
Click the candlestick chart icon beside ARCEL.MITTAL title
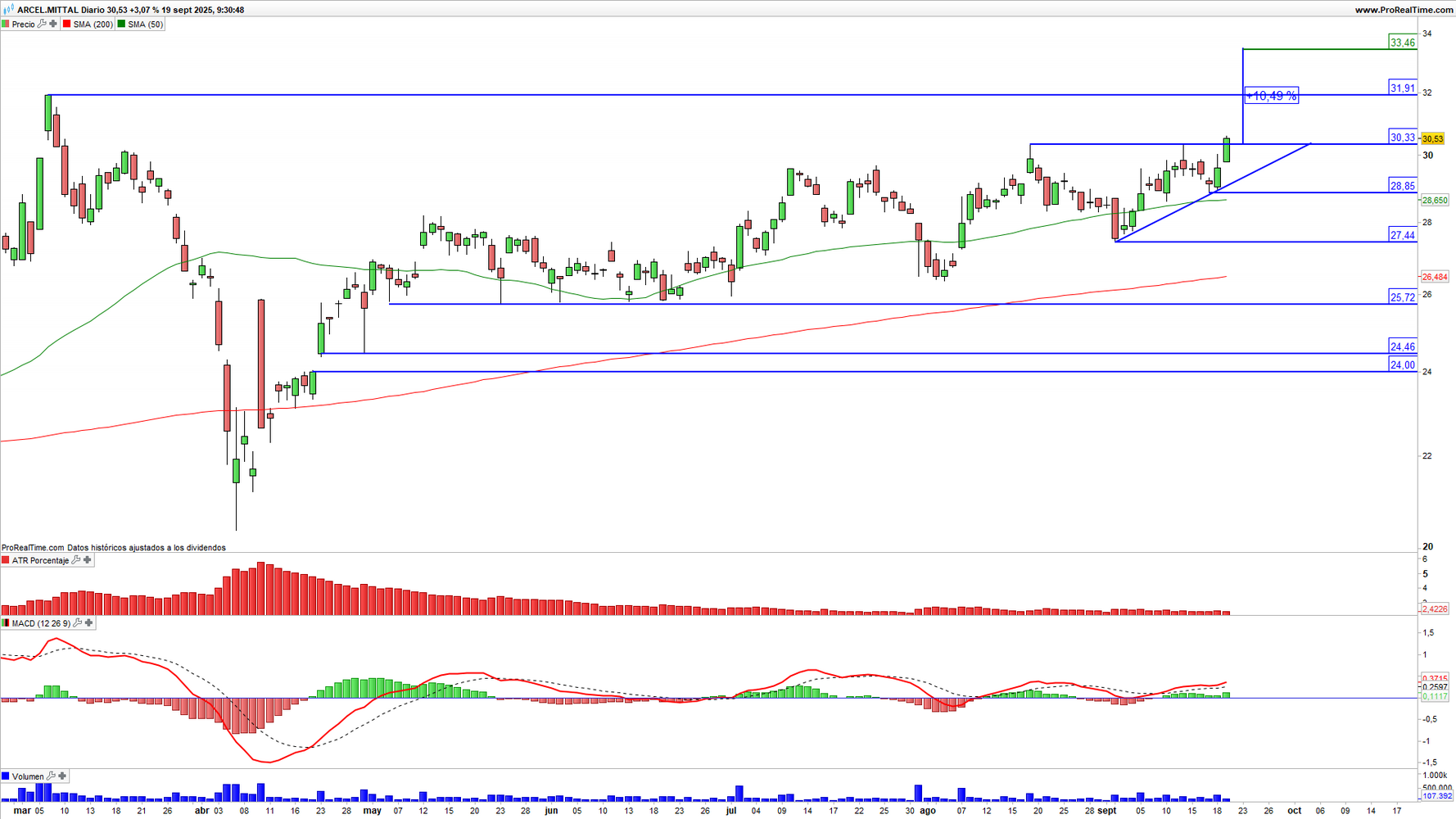click(9, 10)
